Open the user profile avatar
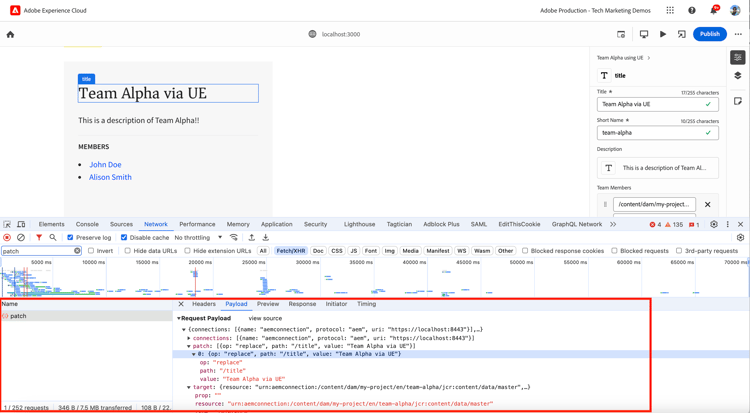 pyautogui.click(x=735, y=10)
